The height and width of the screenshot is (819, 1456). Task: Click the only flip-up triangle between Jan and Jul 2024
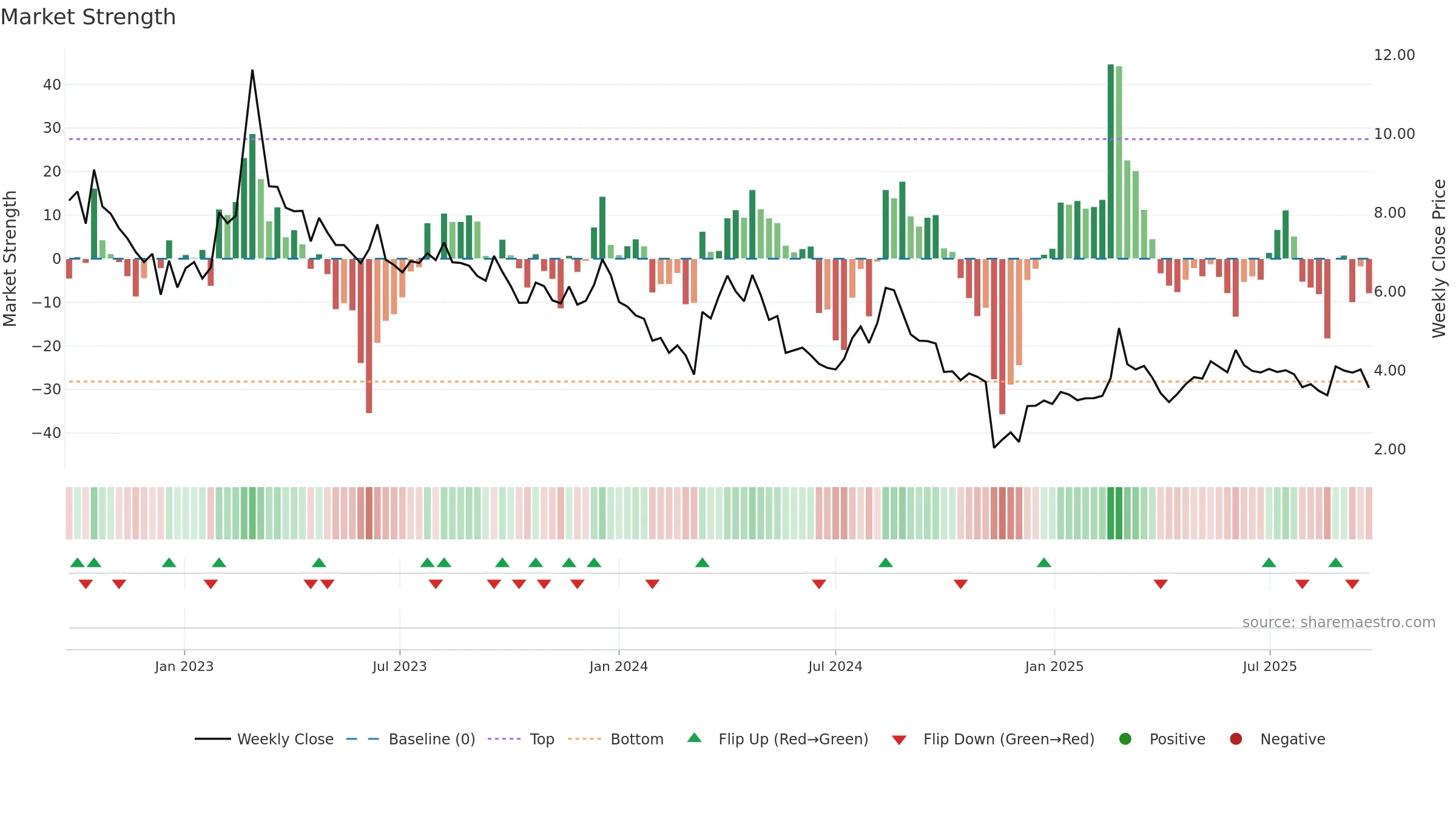pos(702,562)
